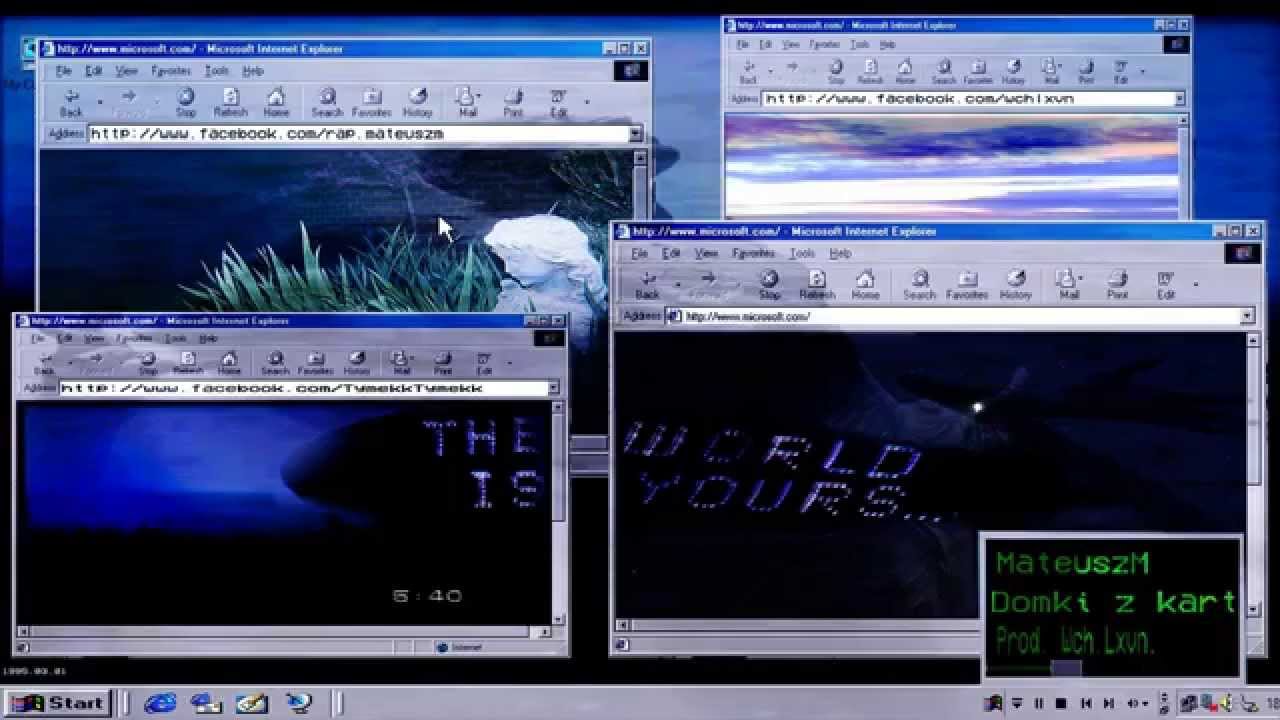This screenshot has height=720, width=1280.
Task: Click Print in the WORLD YOURS window
Action: coord(1117,285)
